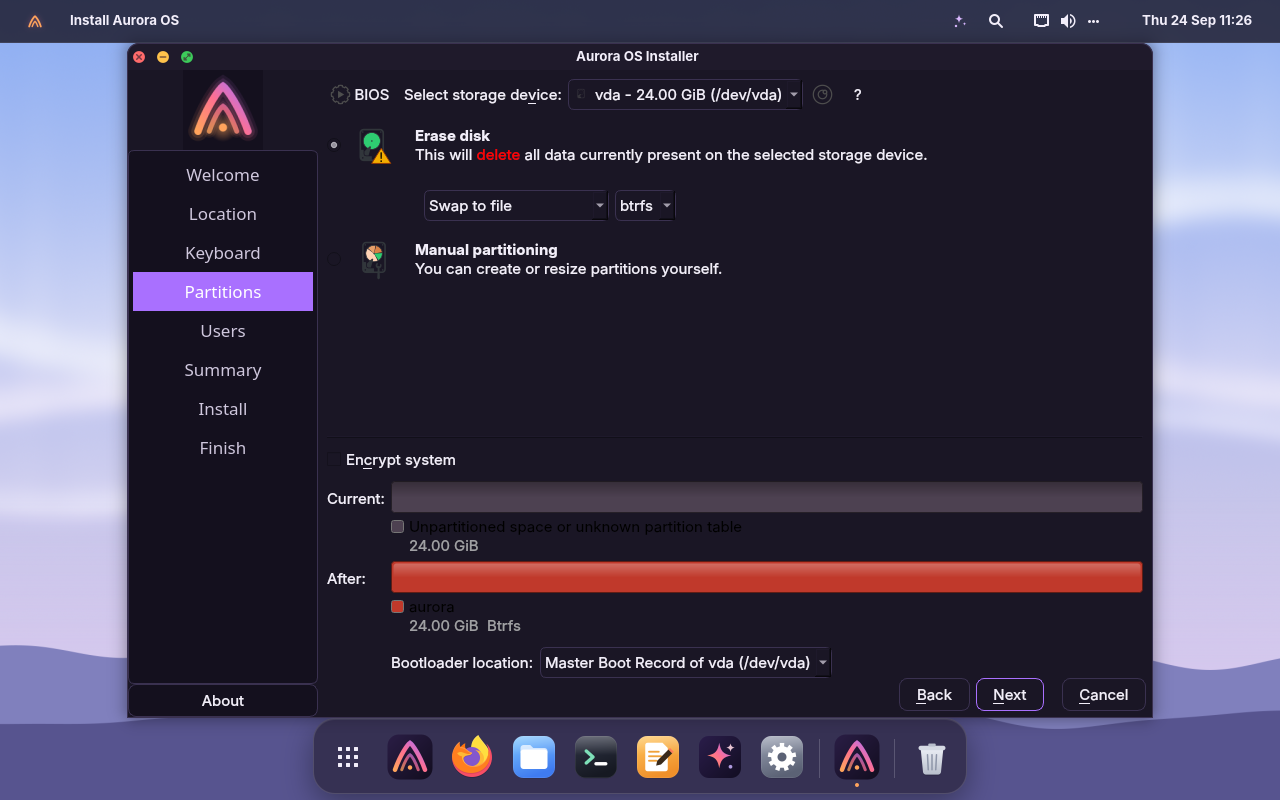This screenshot has height=800, width=1280.
Task: Select the Keyboard step in sidebar
Action: tap(223, 253)
